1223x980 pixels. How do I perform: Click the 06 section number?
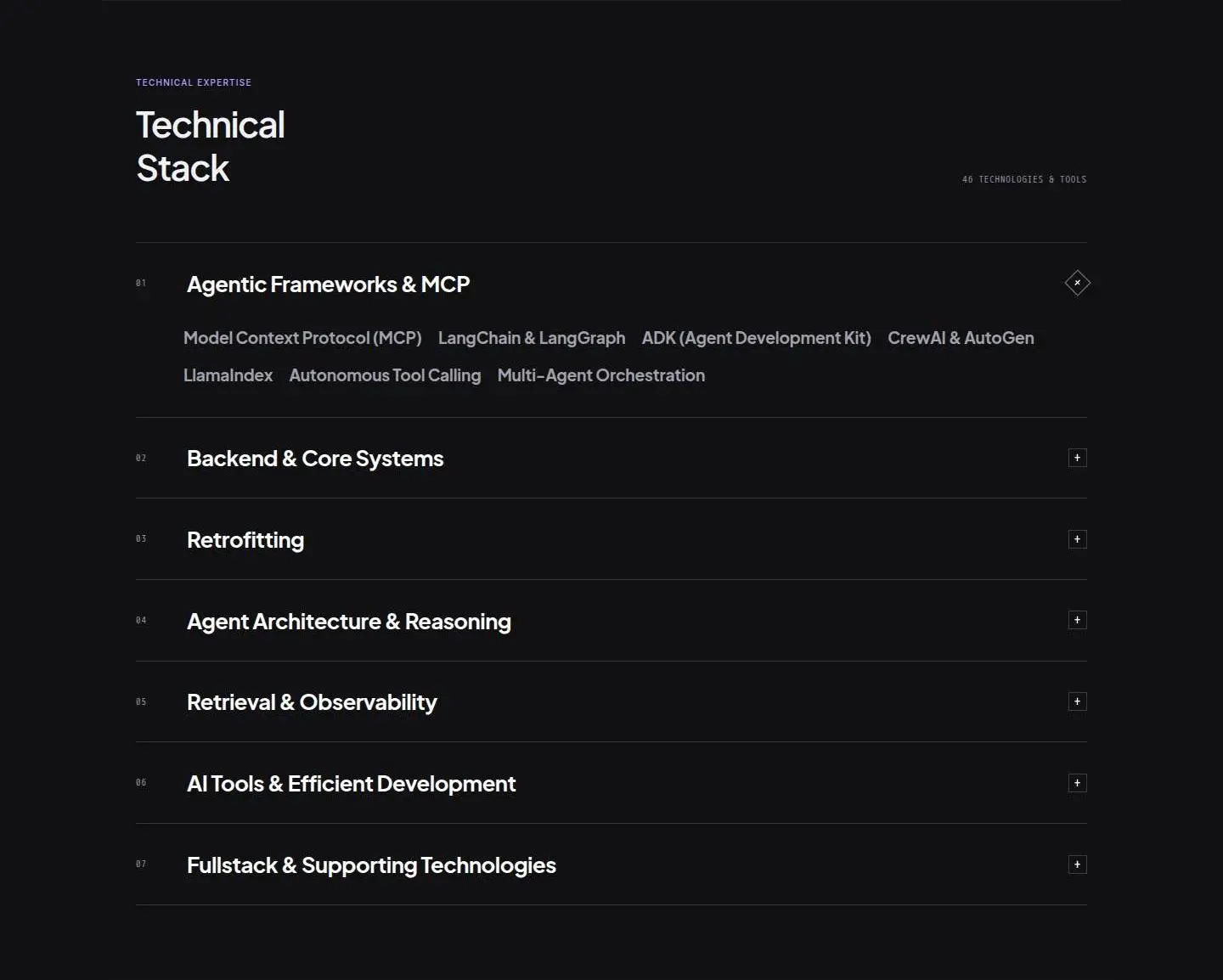(x=141, y=782)
